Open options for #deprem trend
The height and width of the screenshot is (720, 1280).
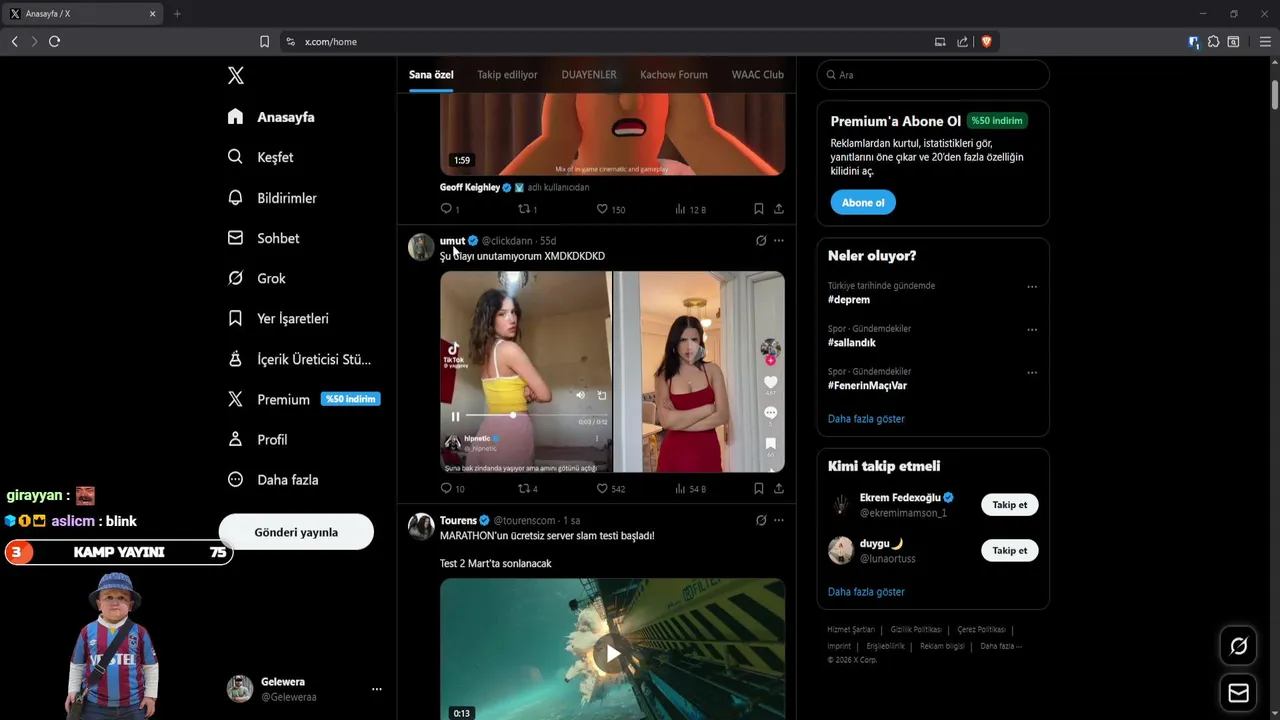1032,287
